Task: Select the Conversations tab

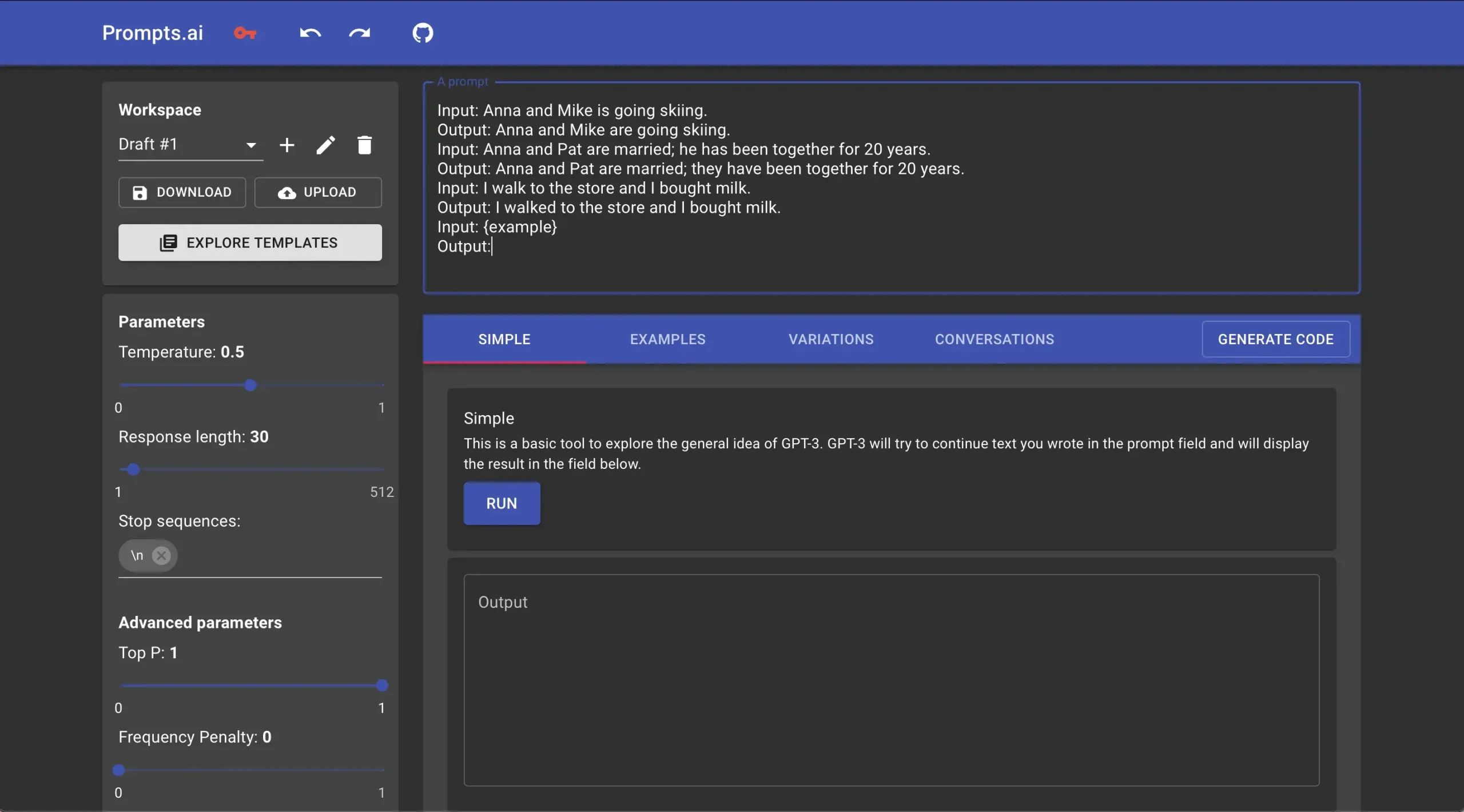Action: [993, 339]
